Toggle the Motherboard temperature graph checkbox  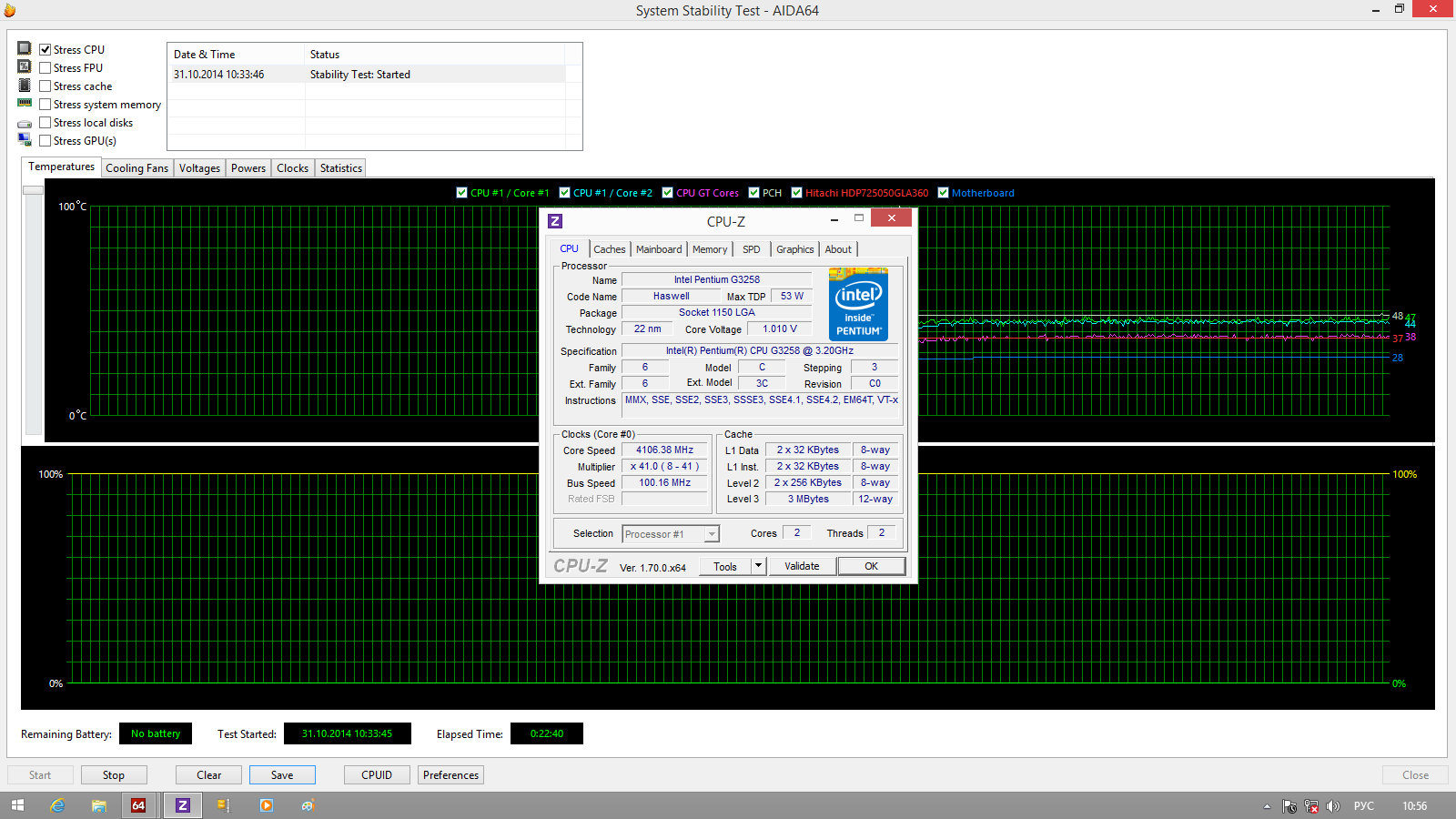point(943,192)
